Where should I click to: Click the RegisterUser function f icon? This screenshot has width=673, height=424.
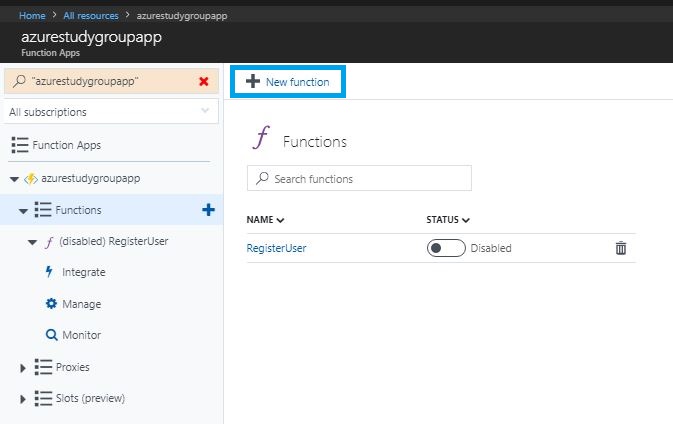(49, 242)
